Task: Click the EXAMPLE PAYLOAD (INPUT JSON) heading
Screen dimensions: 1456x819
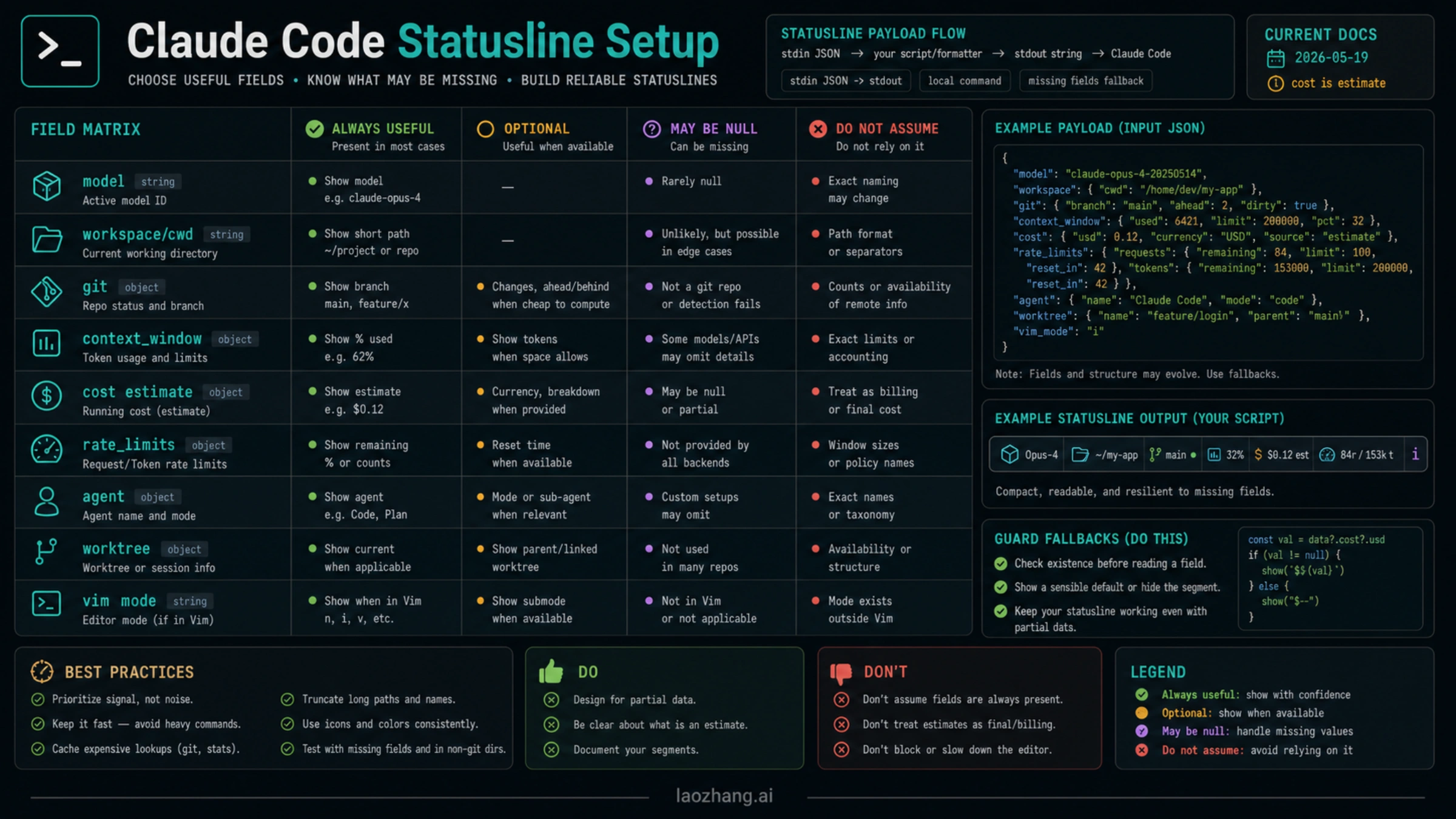Action: [1099, 128]
